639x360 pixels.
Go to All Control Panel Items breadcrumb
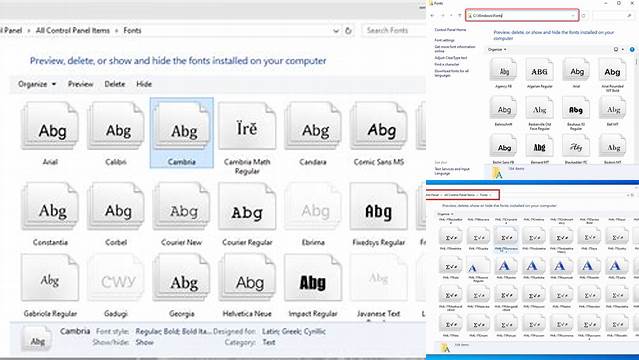click(x=73, y=31)
